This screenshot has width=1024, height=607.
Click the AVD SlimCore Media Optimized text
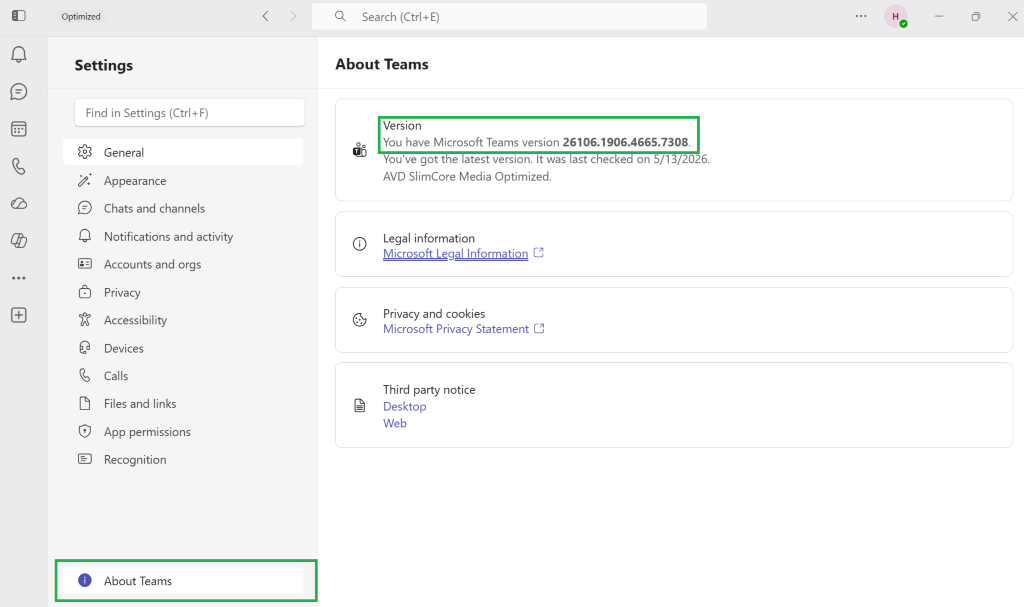coord(467,176)
